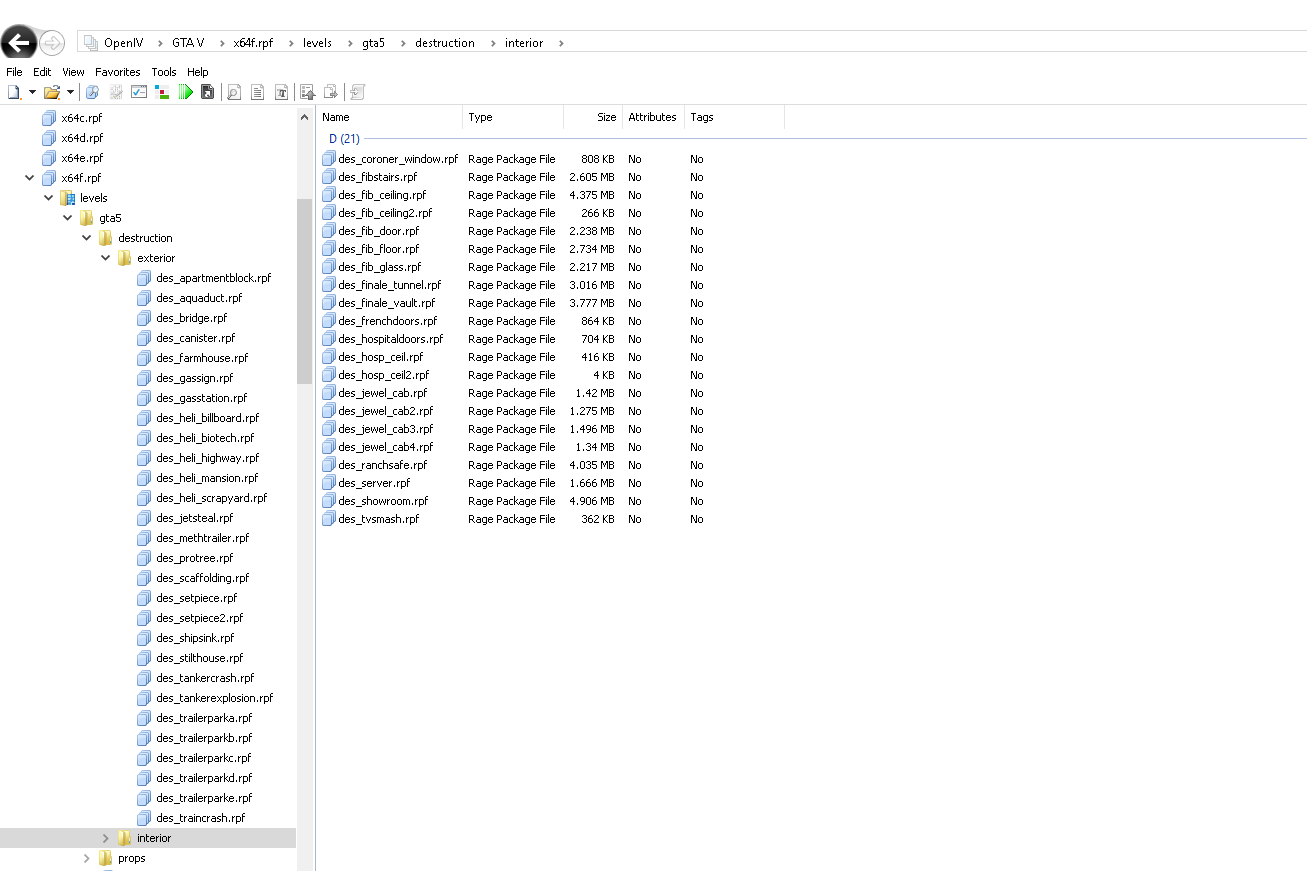
Task: Click the blue magnifier search toolbar icon
Action: point(93,92)
